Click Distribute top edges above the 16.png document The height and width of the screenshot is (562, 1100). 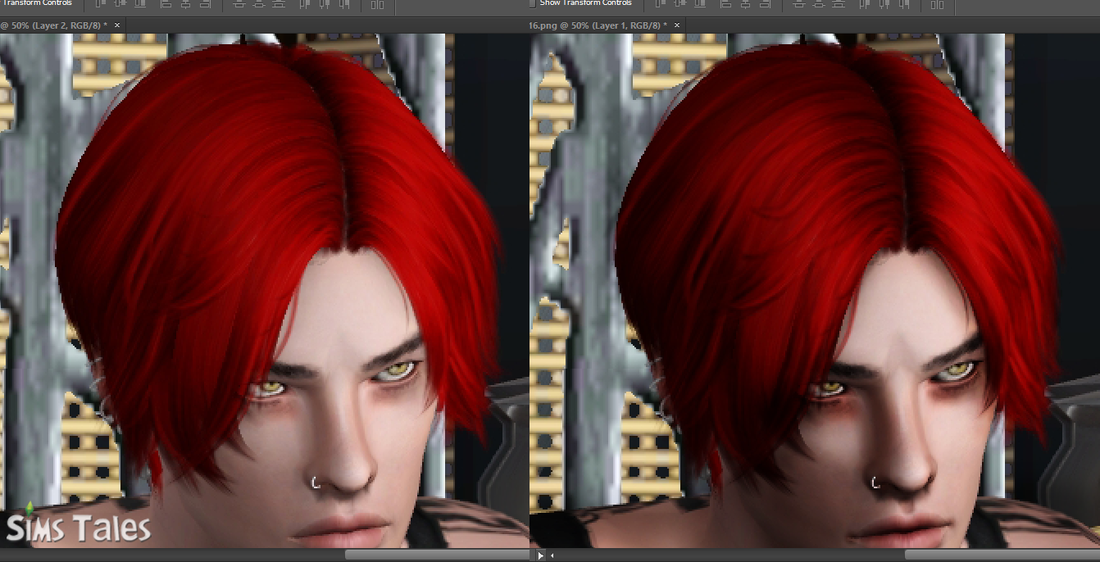coord(798,4)
